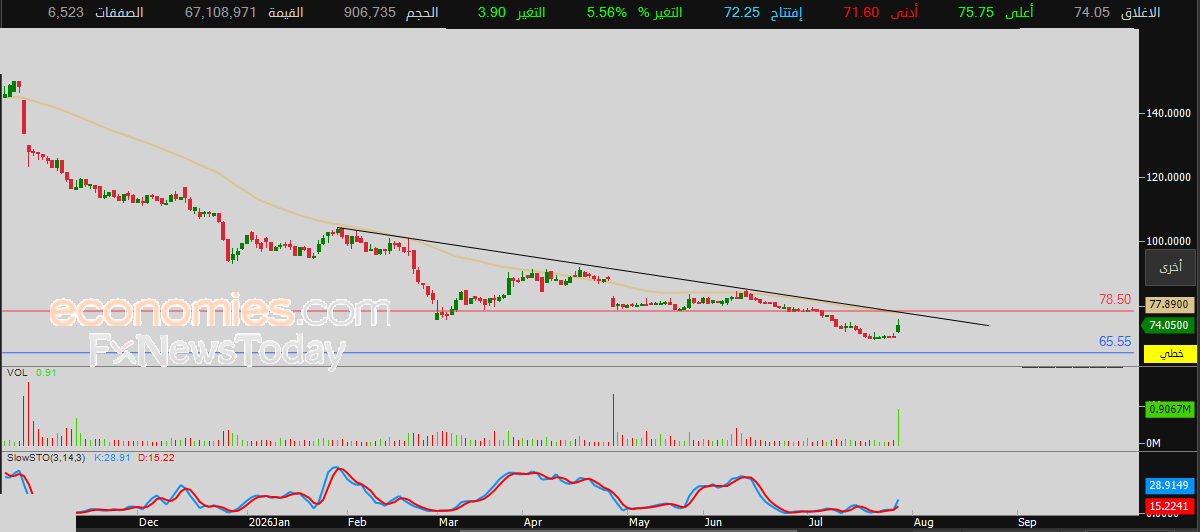Select the blue 65.55 support level label
The image size is (1200, 532).
pyautogui.click(x=1115, y=341)
